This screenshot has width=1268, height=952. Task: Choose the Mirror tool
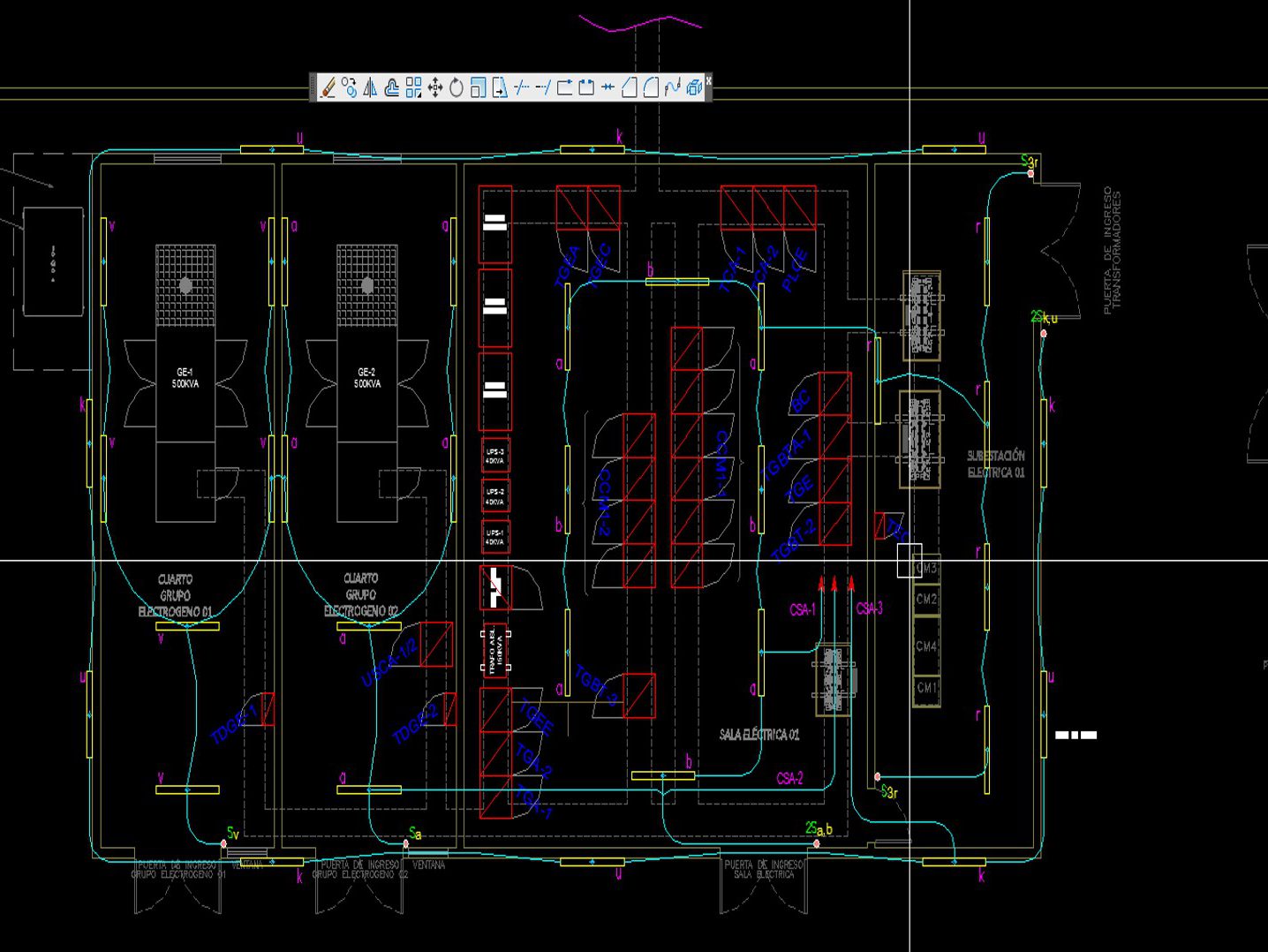(371, 87)
